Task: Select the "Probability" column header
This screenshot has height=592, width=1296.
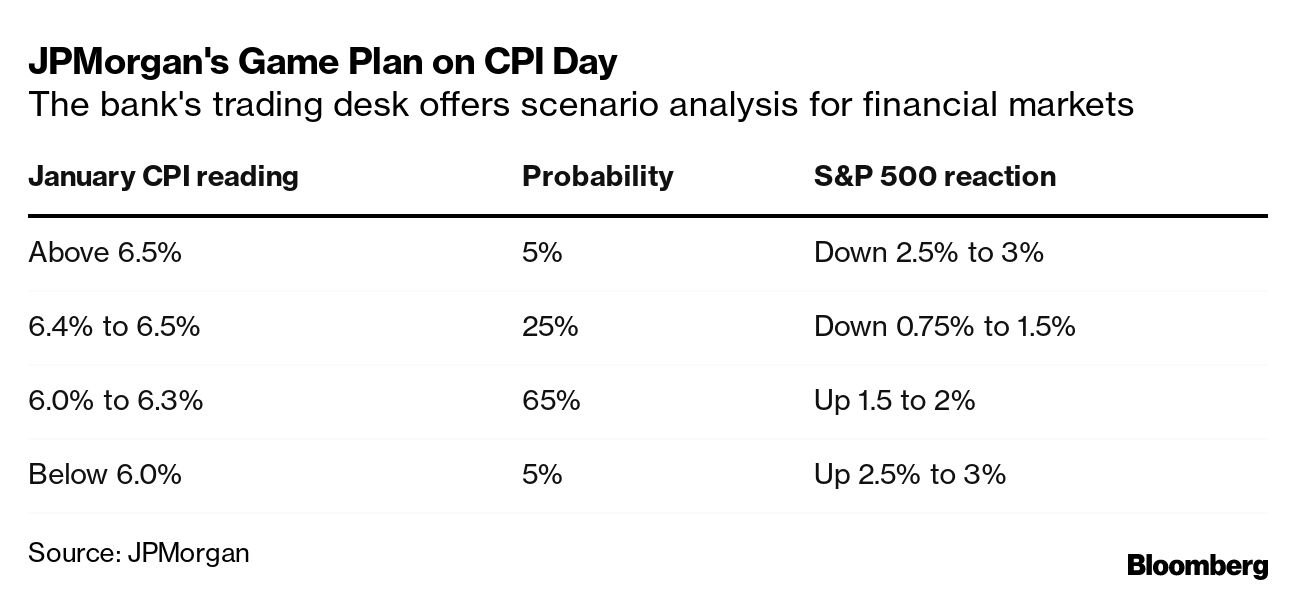Action: tap(597, 177)
